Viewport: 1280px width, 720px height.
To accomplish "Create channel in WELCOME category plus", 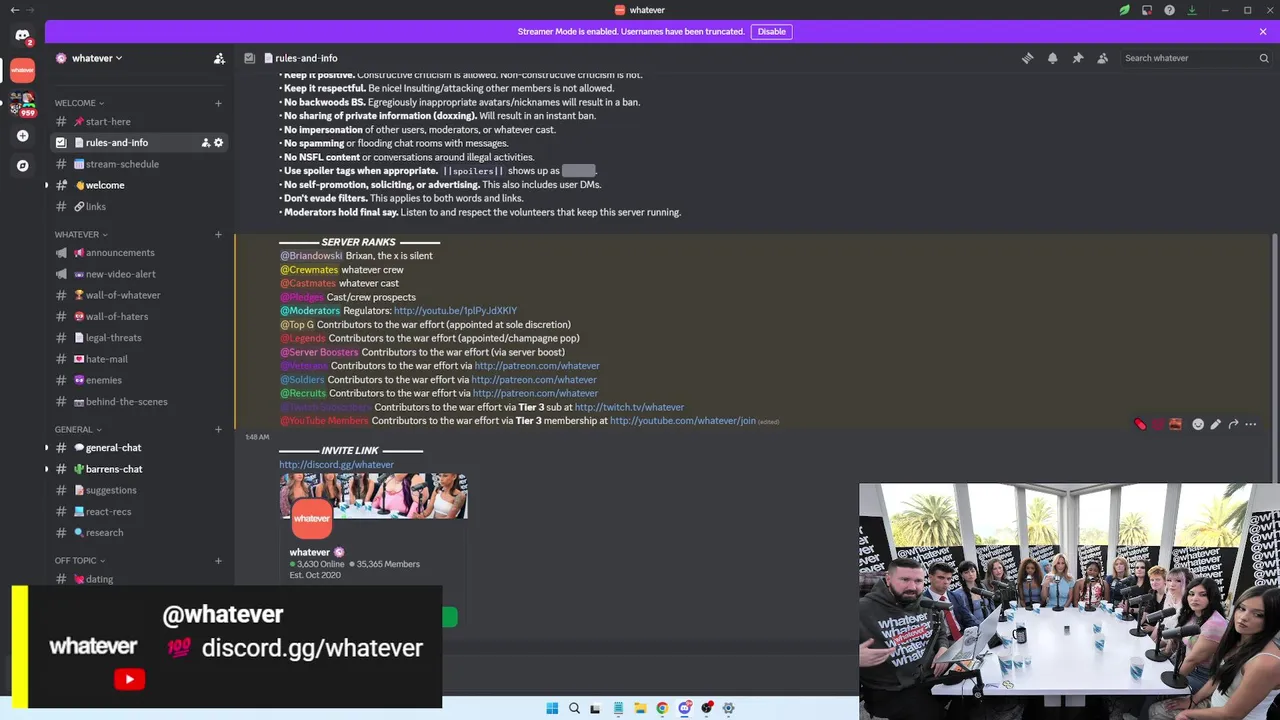I will [218, 103].
